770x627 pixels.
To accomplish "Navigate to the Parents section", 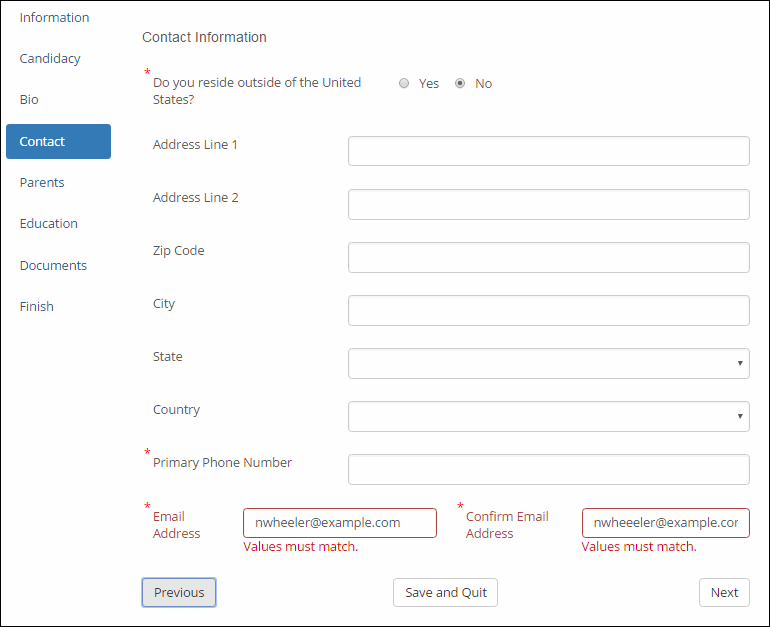I will [42, 183].
